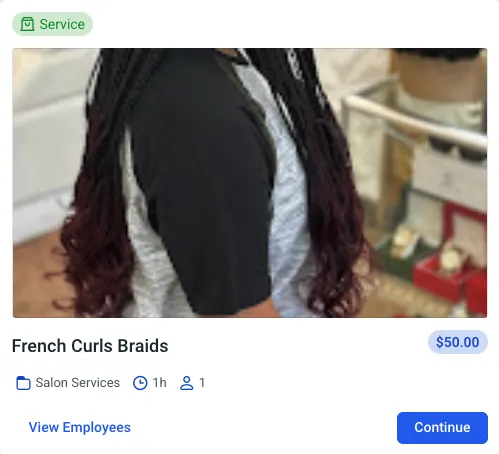Click the blue Continue button
The image size is (499, 454).
pos(442,428)
